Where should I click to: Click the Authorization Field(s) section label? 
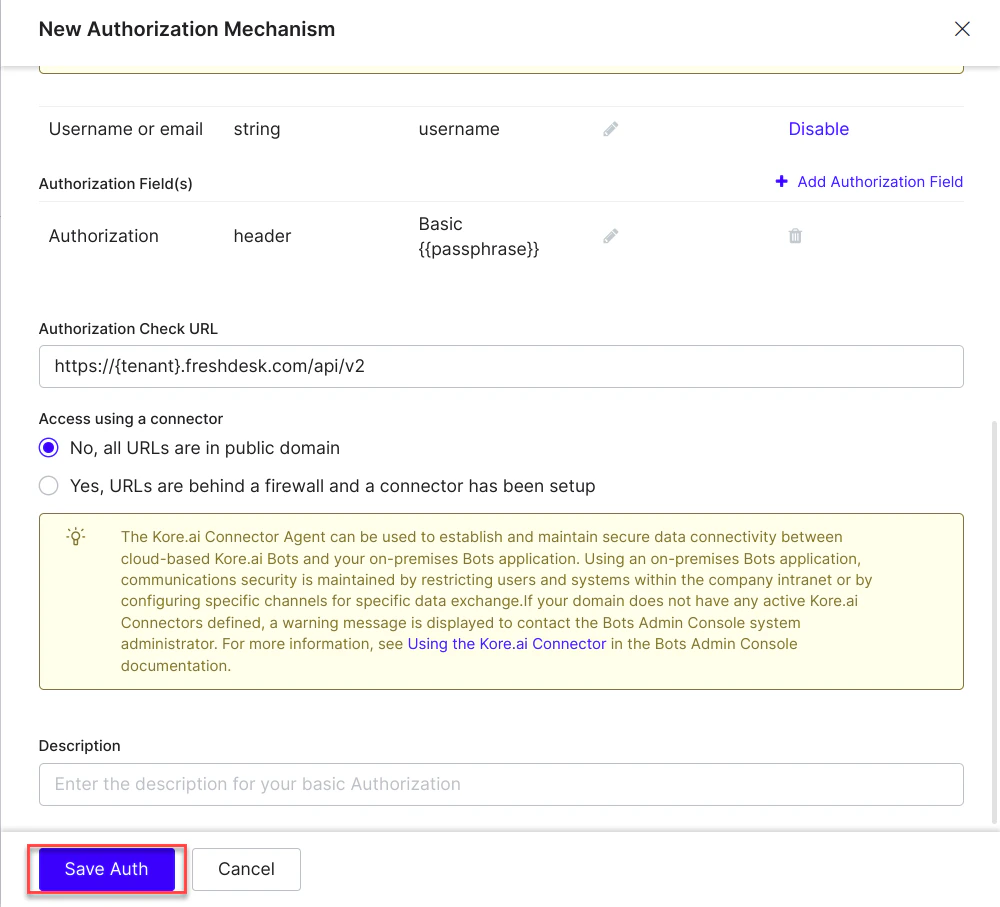pyautogui.click(x=115, y=183)
